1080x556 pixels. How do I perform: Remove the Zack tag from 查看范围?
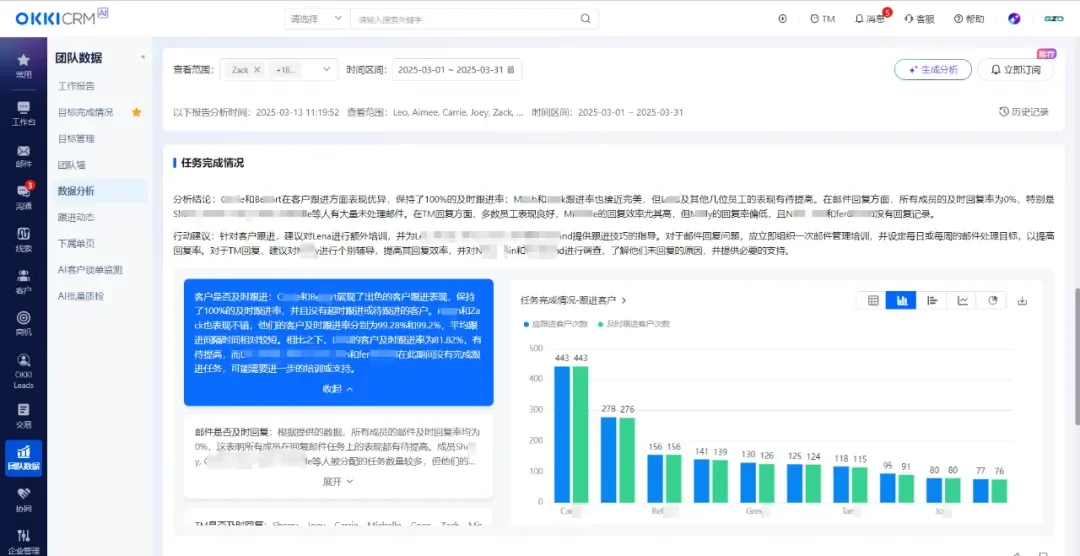[x=257, y=70]
